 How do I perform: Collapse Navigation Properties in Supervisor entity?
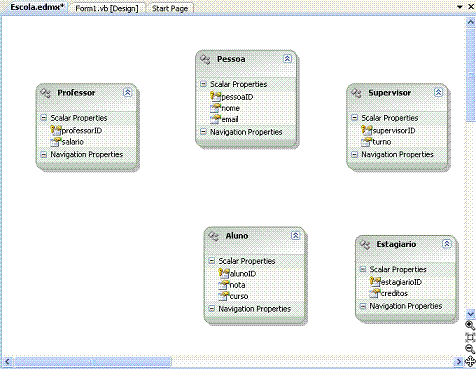[355, 154]
